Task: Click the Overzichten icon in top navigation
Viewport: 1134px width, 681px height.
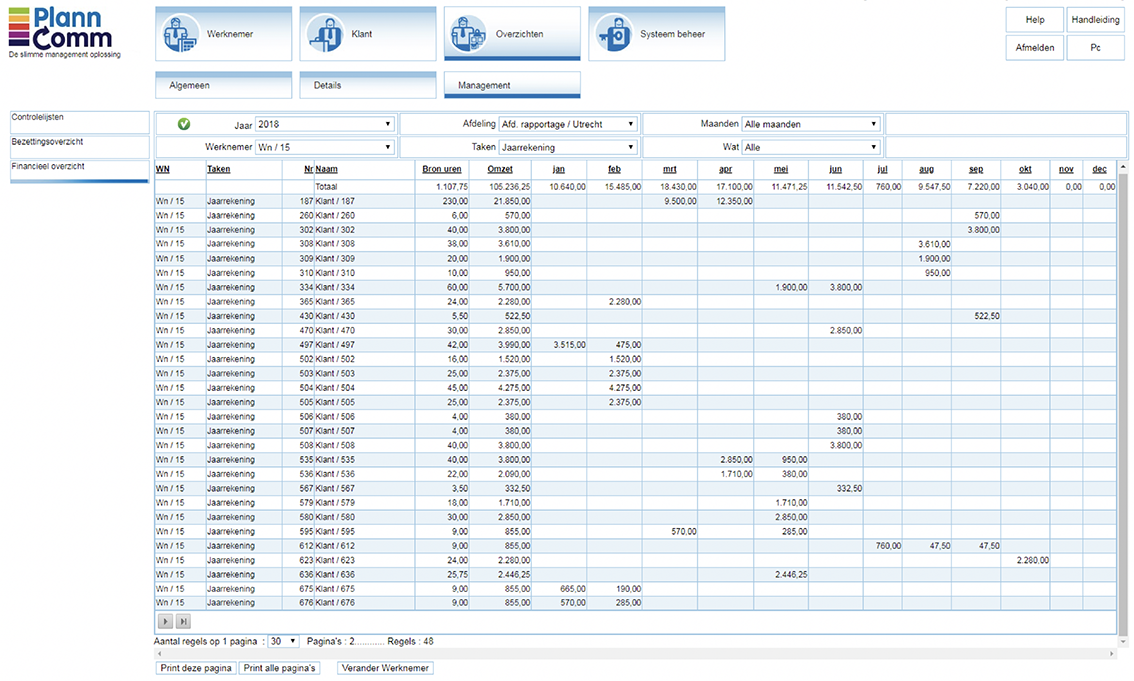Action: point(468,34)
